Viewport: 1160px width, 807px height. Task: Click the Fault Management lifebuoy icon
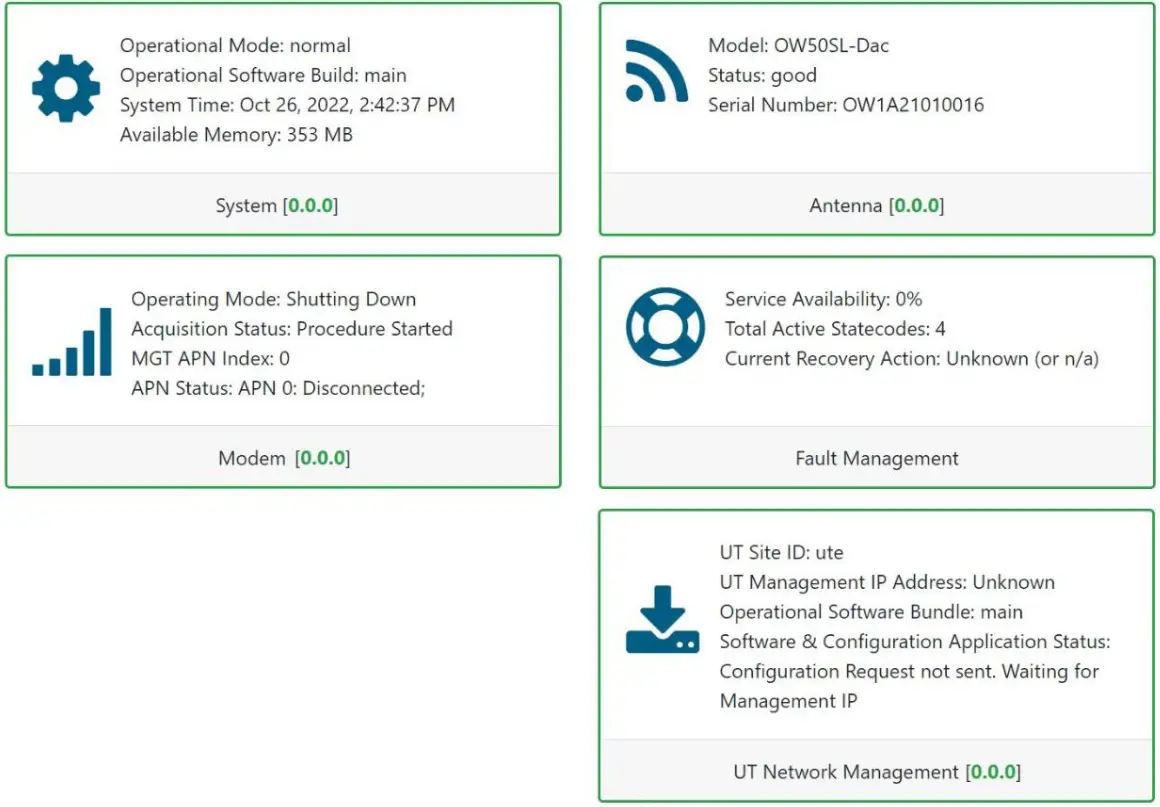pyautogui.click(x=665, y=326)
